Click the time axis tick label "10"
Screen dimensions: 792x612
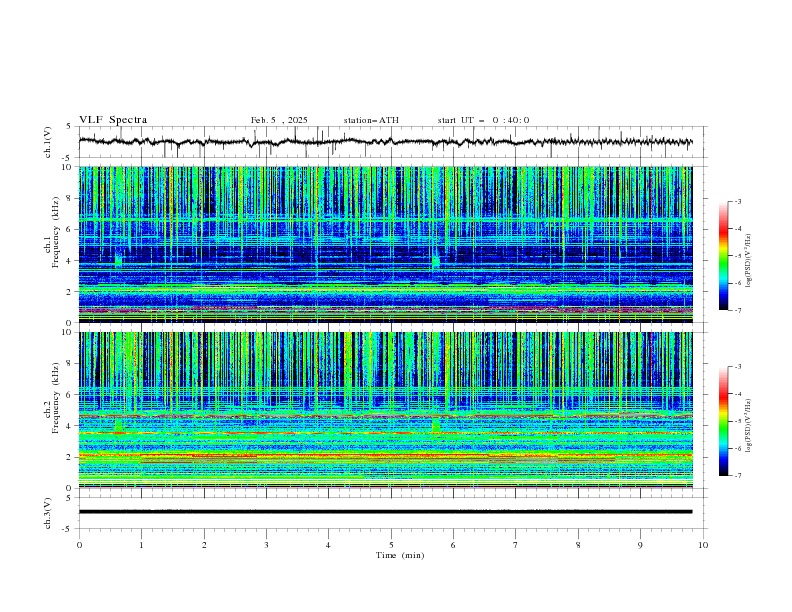pos(703,545)
